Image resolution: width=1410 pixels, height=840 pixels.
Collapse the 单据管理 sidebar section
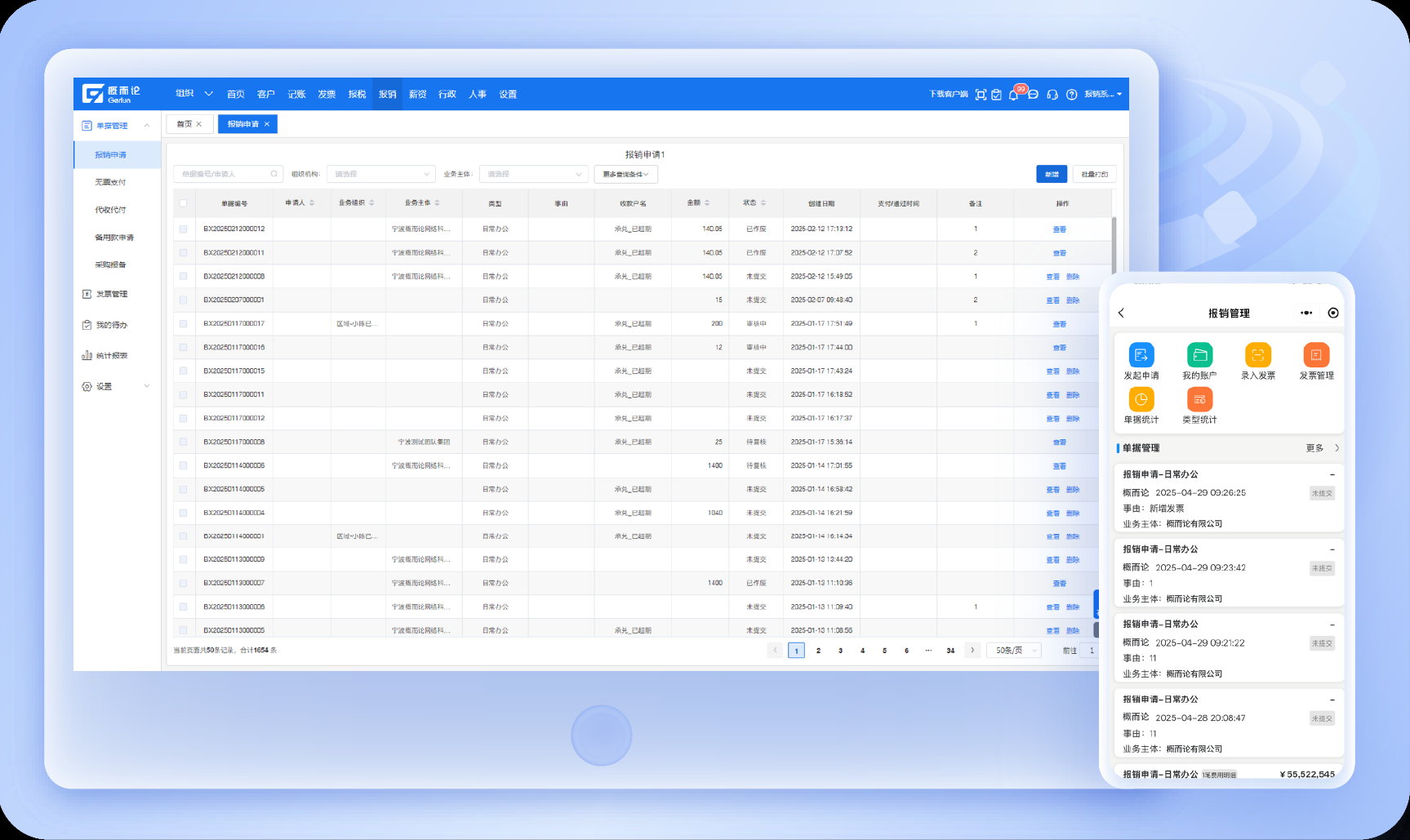tap(147, 126)
